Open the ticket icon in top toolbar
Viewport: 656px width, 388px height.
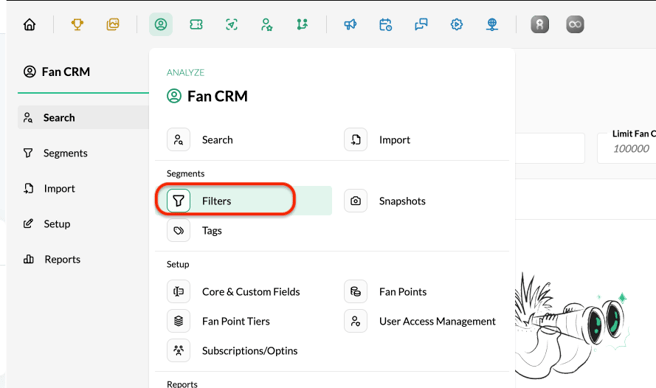coord(196,24)
